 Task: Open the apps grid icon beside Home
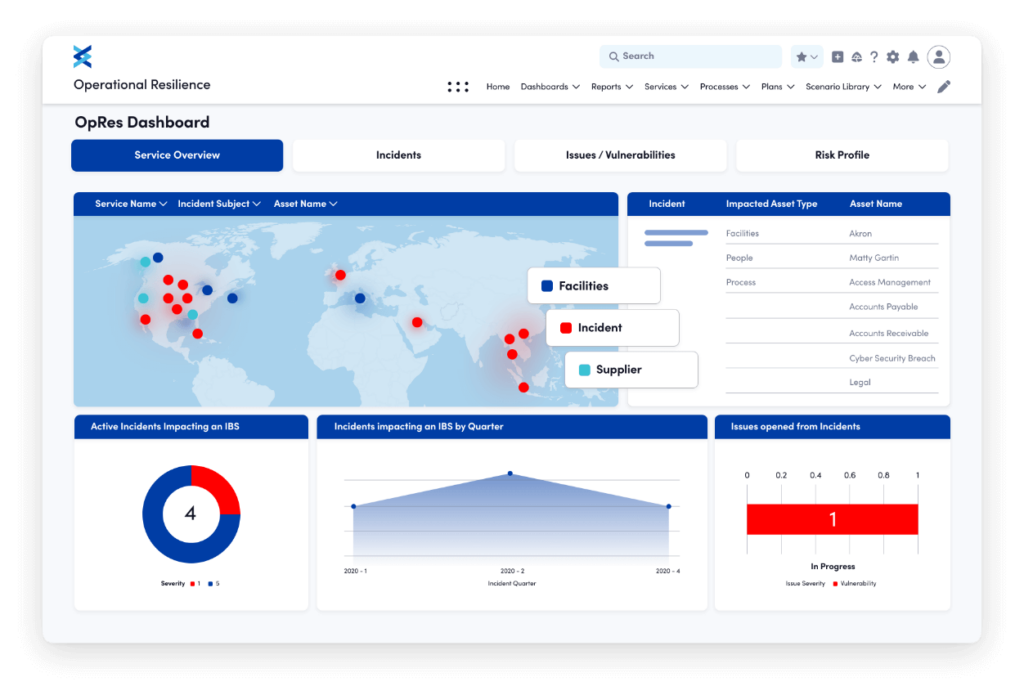458,87
